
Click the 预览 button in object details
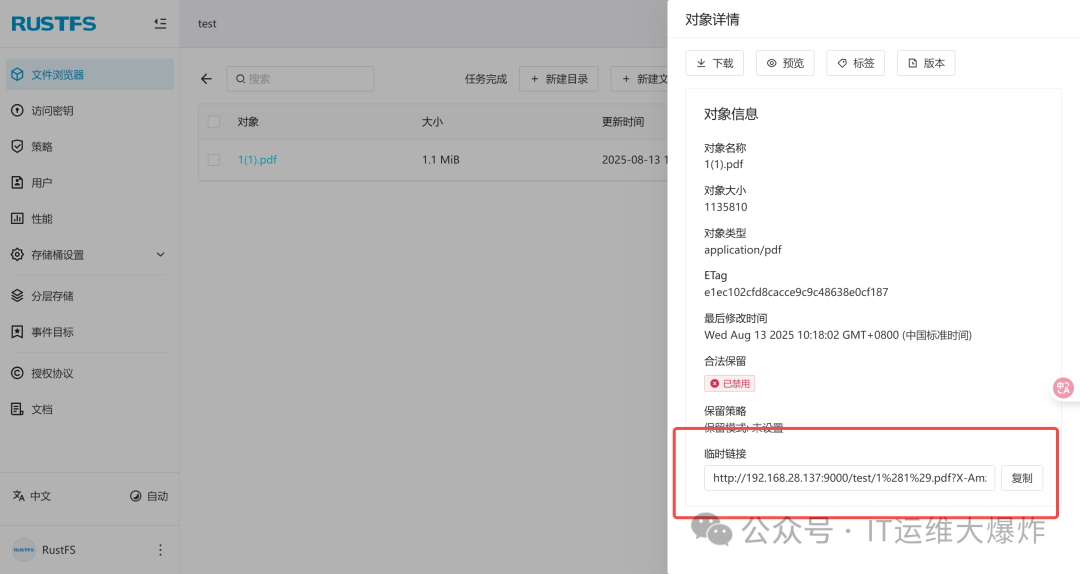point(785,63)
